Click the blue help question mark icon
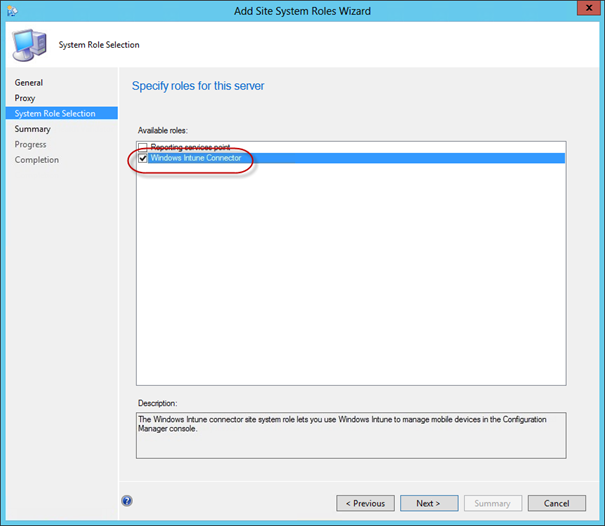The image size is (605, 526). click(127, 501)
